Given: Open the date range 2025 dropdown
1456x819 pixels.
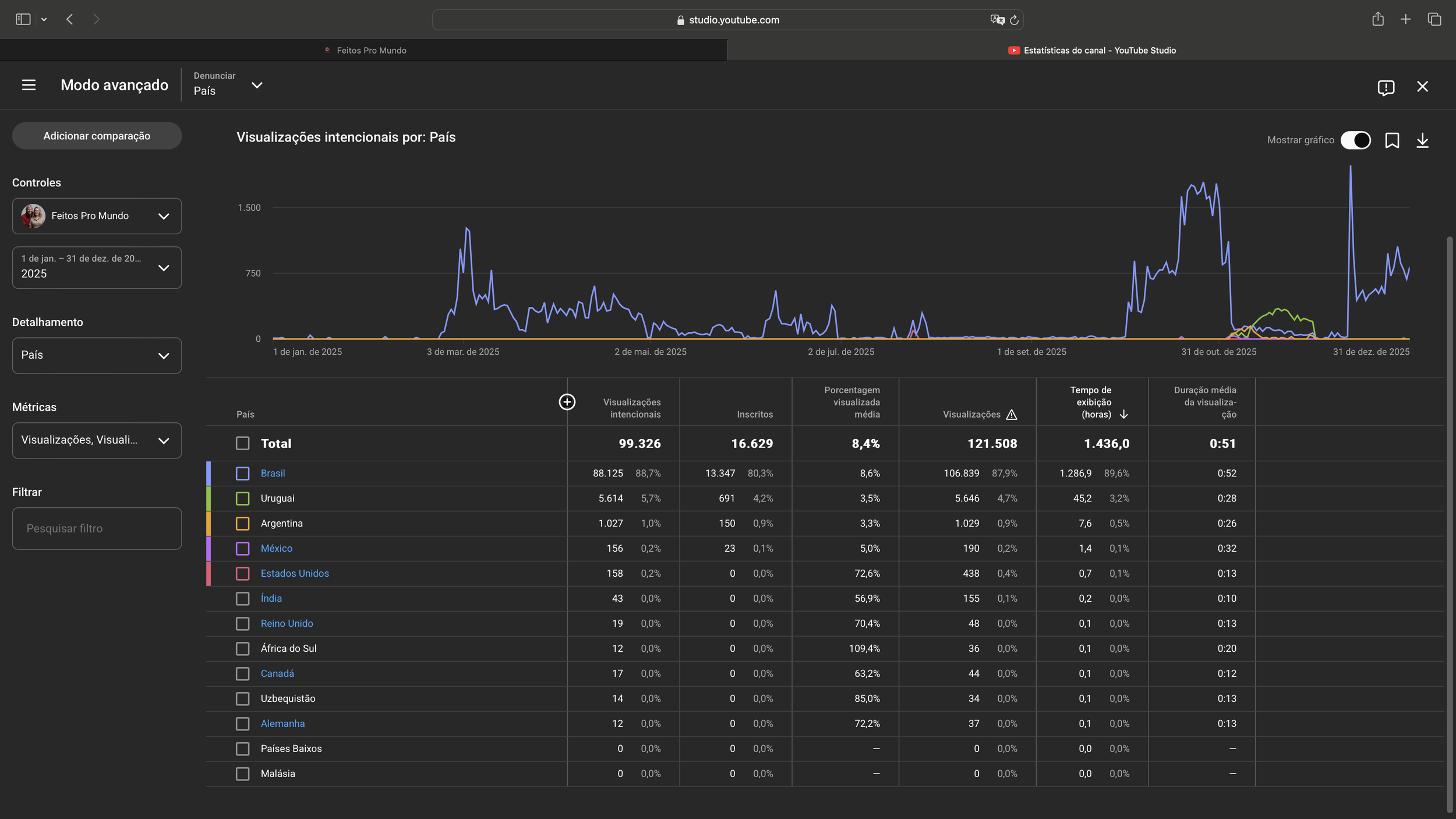Looking at the screenshot, I should pos(97,267).
